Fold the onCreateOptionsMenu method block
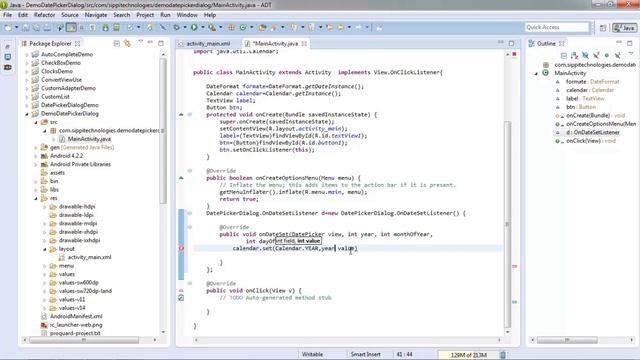The image size is (640, 360). pos(190,171)
